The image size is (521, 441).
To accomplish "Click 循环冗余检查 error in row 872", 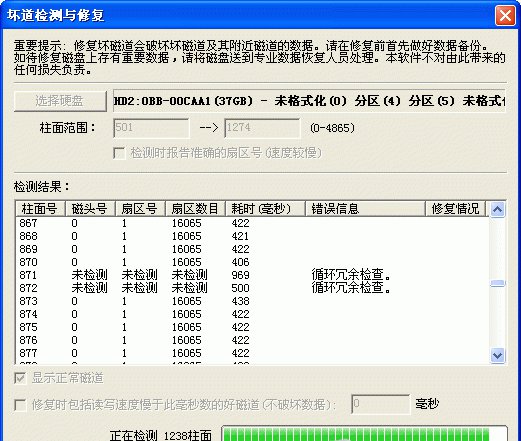I will pos(351,288).
